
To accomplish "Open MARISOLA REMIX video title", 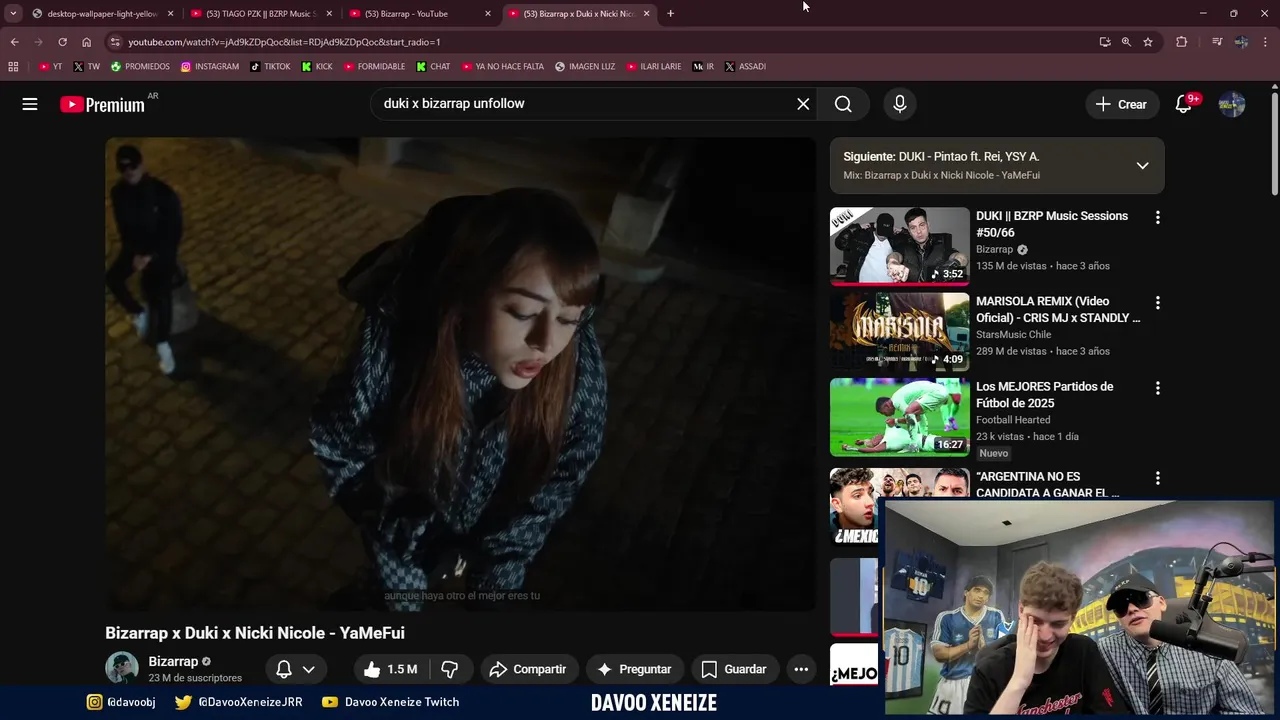I will pyautogui.click(x=1058, y=309).
